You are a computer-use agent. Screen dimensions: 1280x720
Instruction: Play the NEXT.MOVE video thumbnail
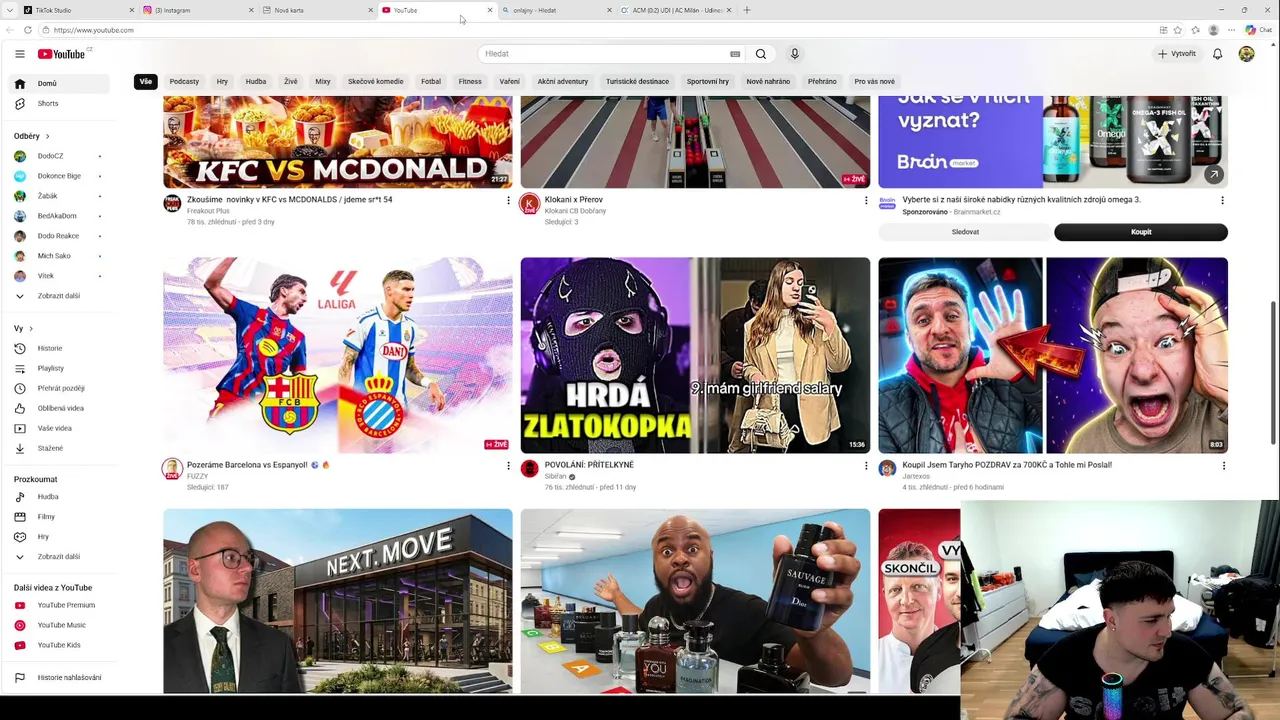338,601
